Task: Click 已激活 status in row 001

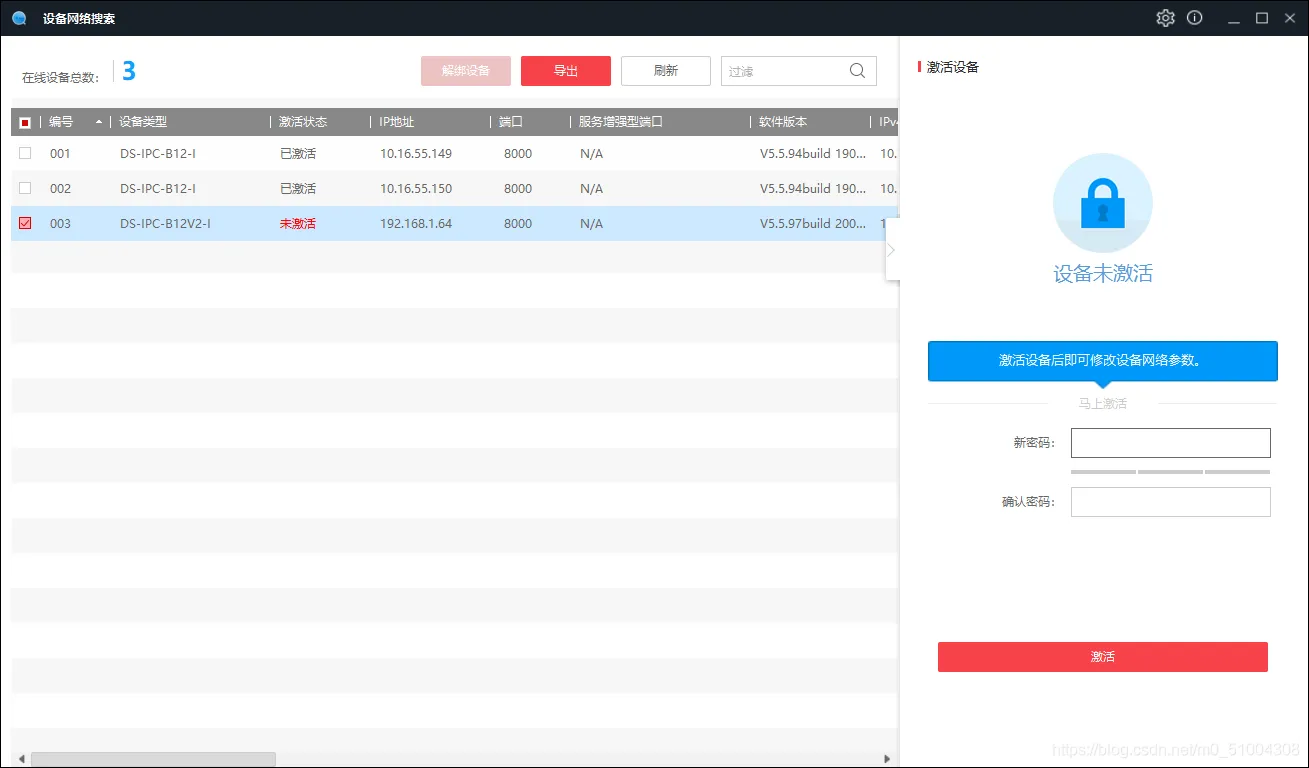Action: (298, 154)
